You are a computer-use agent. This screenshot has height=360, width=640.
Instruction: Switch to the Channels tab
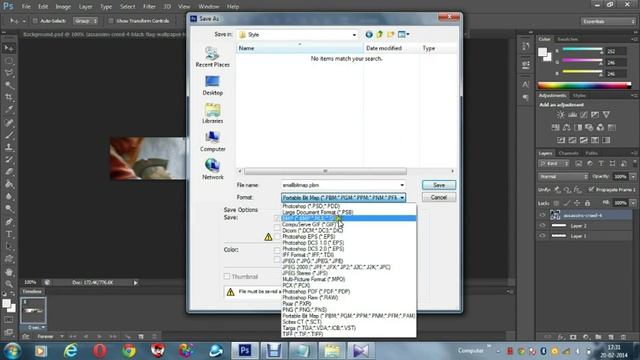pyautogui.click(x=568, y=153)
